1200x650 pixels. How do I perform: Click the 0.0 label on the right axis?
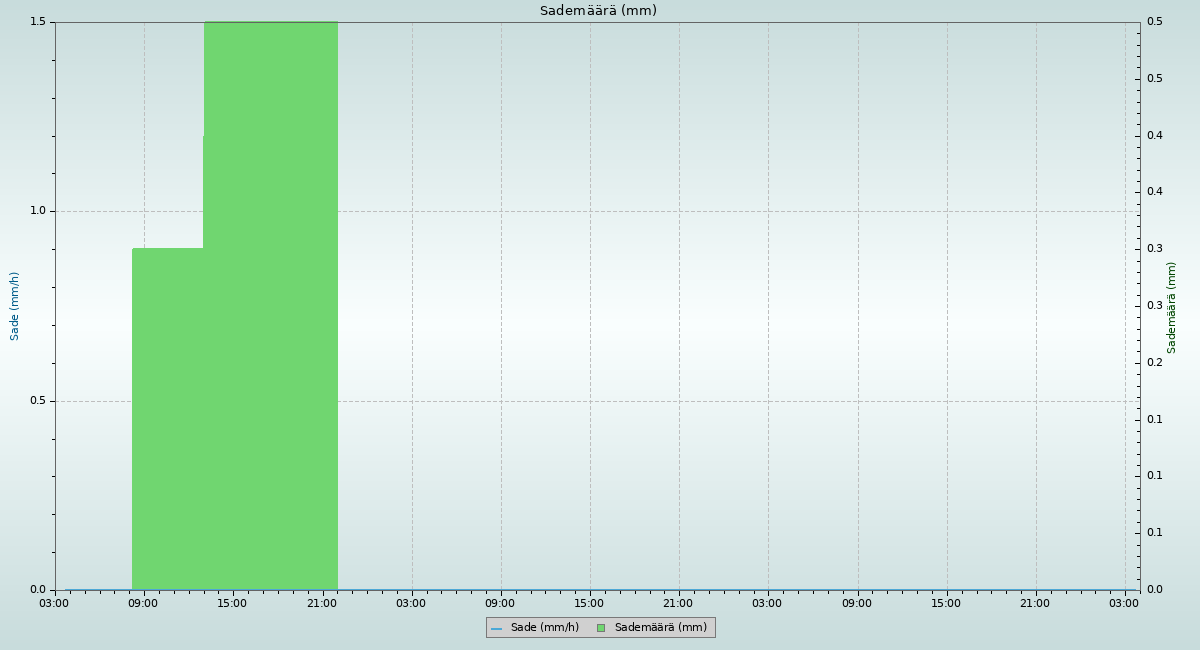click(x=1154, y=590)
